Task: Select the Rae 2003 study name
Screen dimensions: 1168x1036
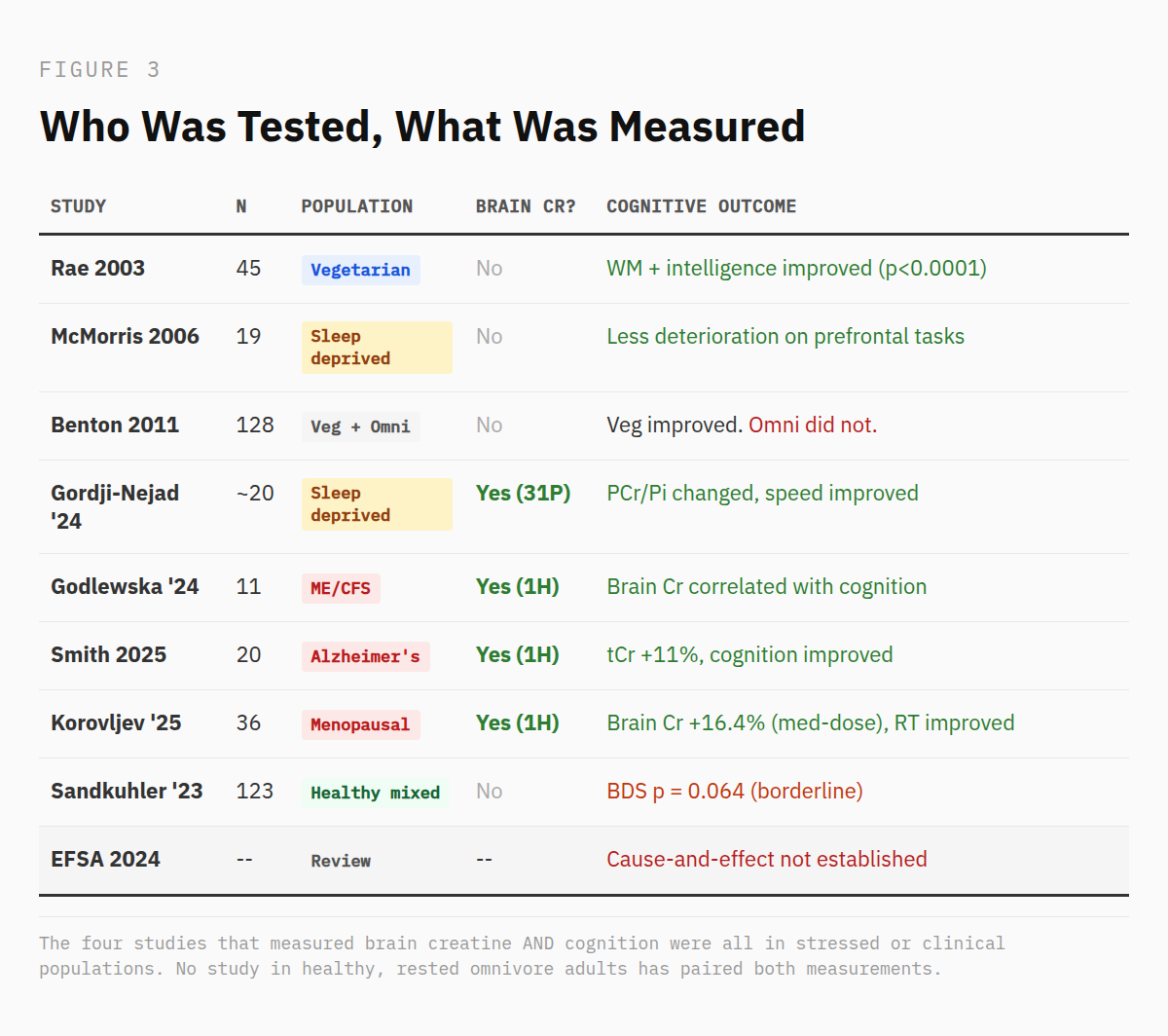Action: (97, 268)
